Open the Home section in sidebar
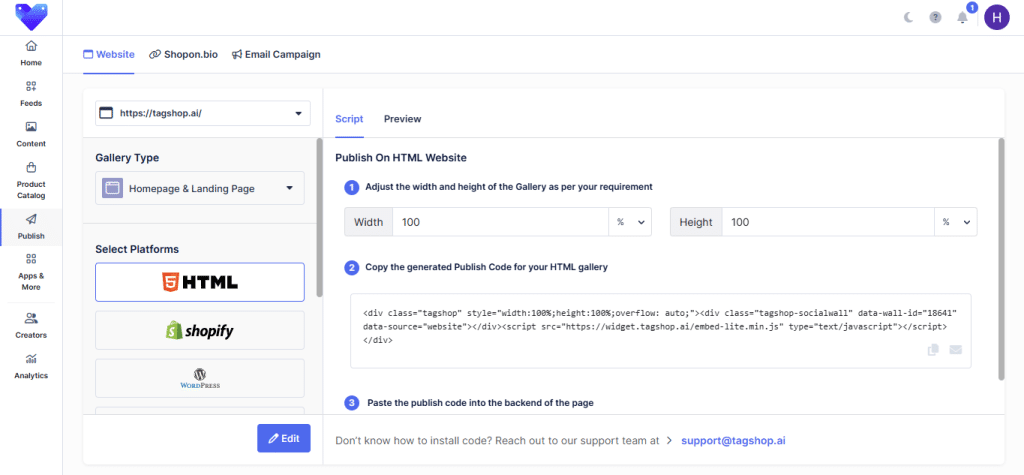This screenshot has height=475, width=1024. 31,53
